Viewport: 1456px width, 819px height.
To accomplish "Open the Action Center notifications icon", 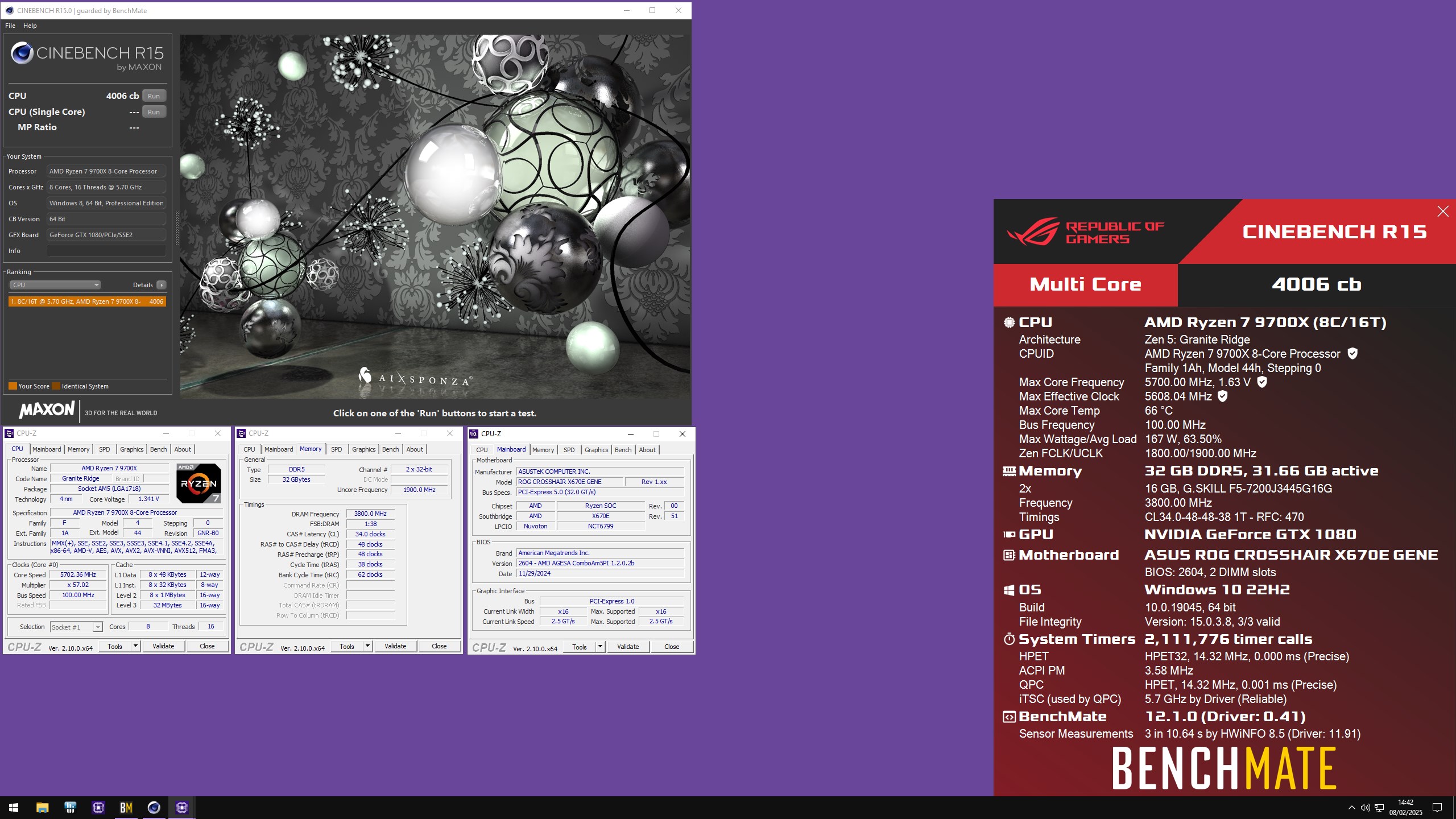I will pyautogui.click(x=1437, y=808).
